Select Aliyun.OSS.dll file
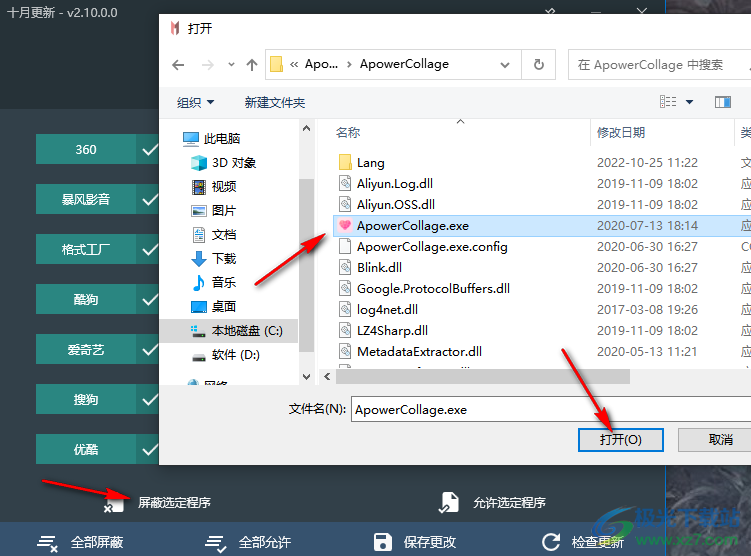751x556 pixels. pos(387,204)
